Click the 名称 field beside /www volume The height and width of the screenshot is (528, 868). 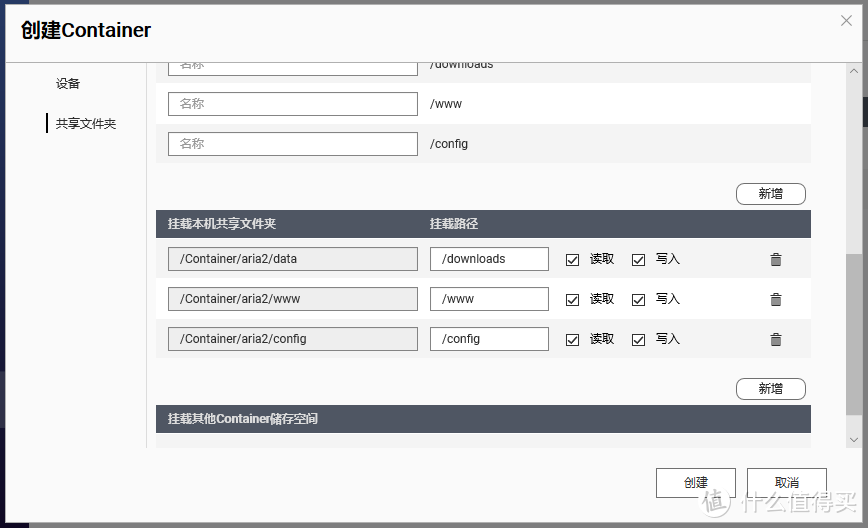click(292, 104)
